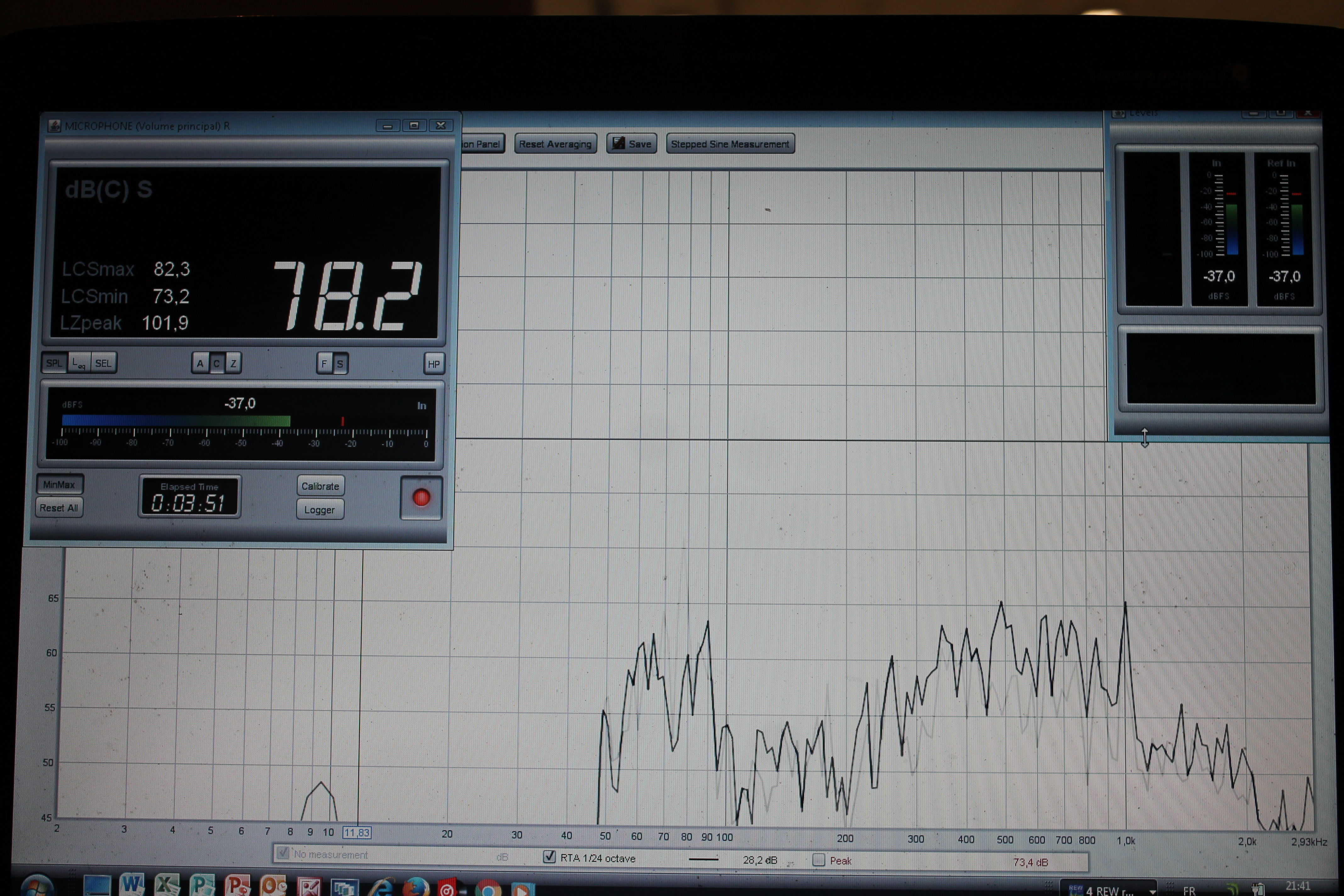Click the Calibrate button
The image size is (1344, 896).
tap(320, 486)
